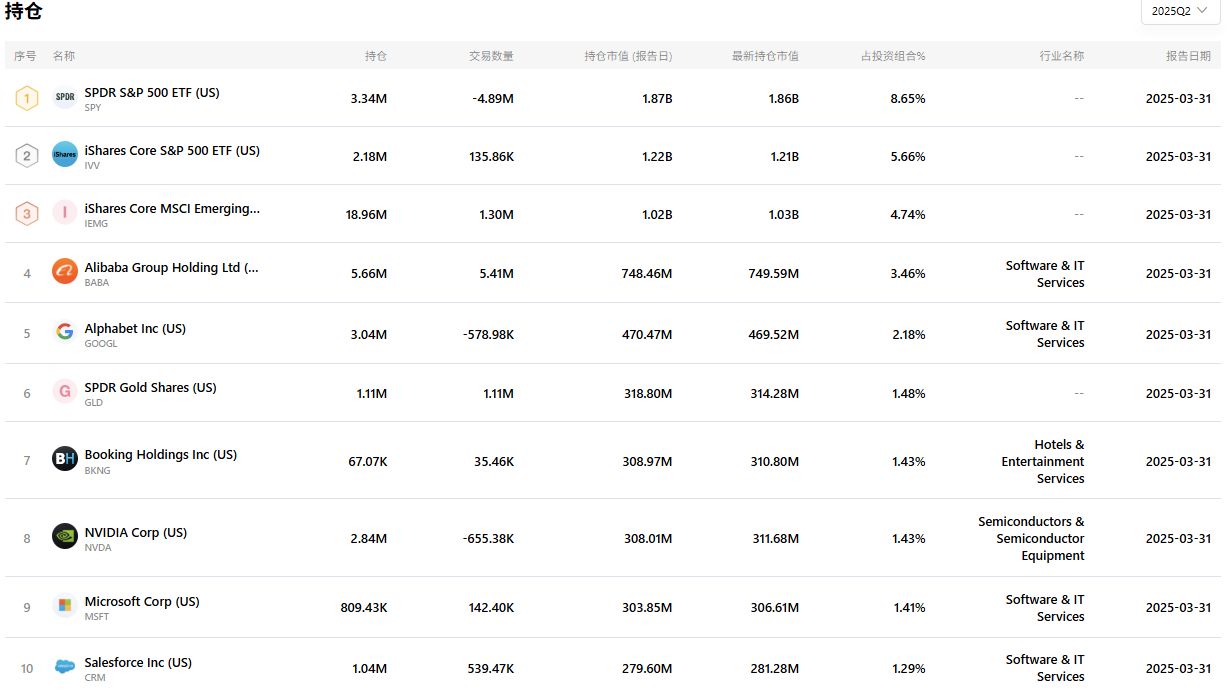Screen dimensions: 1230x692
Task: Click the 持仓 section title
Action: 24,12
